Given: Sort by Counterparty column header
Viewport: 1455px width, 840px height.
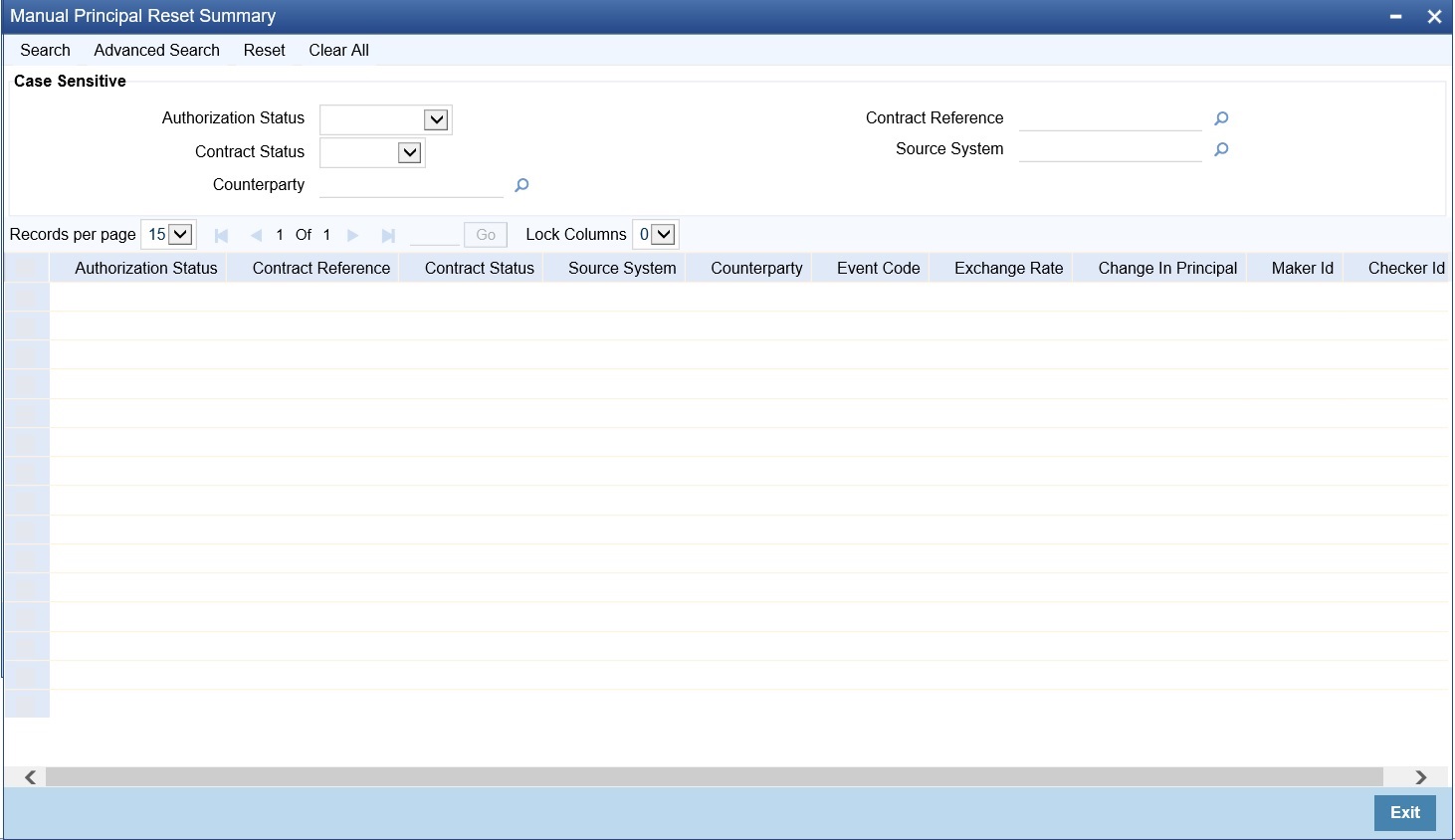Looking at the screenshot, I should point(756,269).
